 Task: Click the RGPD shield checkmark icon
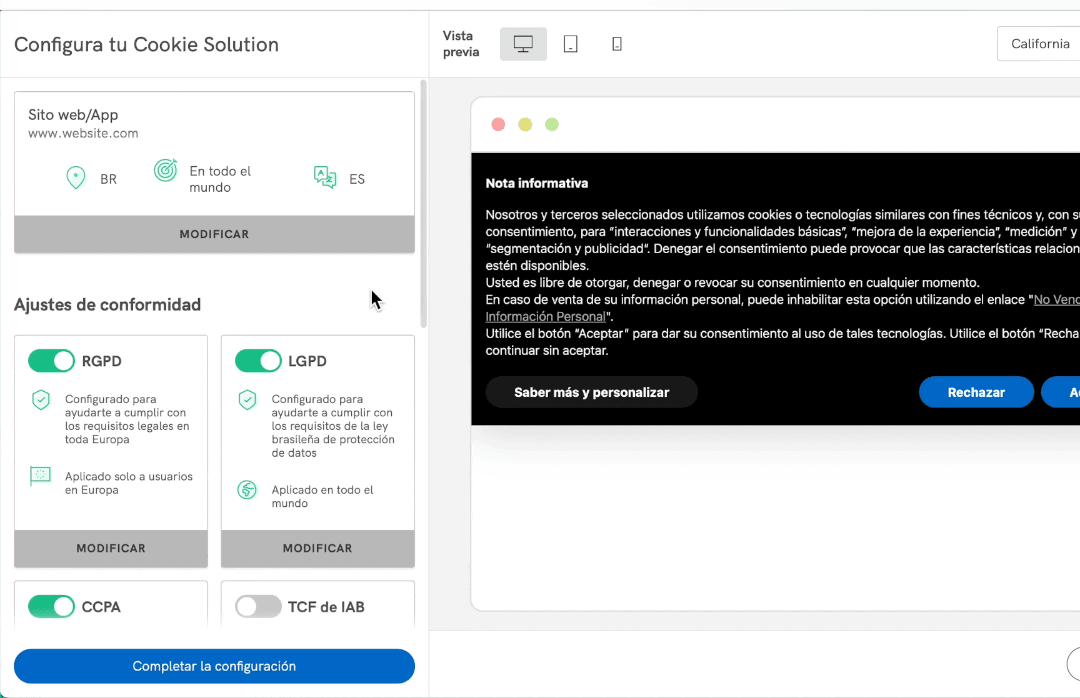[41, 400]
